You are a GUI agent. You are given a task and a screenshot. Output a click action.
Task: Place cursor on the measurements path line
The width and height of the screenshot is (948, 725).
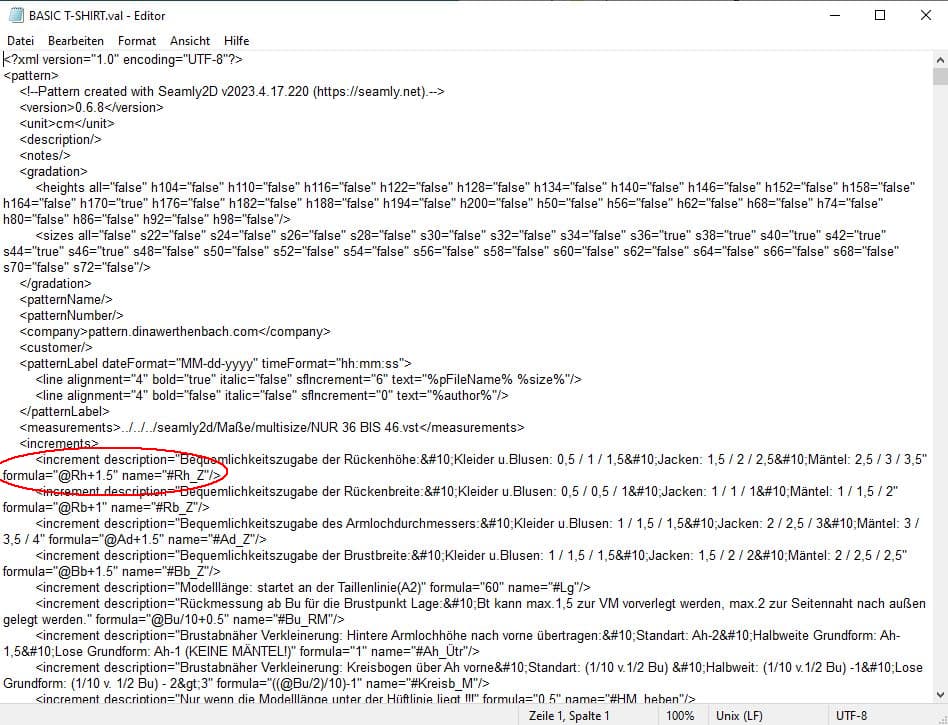(270, 427)
